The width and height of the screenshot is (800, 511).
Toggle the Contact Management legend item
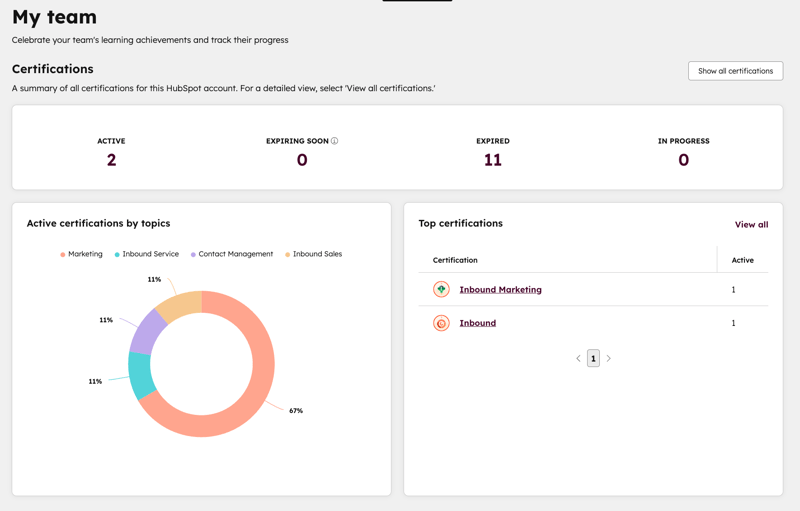(232, 254)
